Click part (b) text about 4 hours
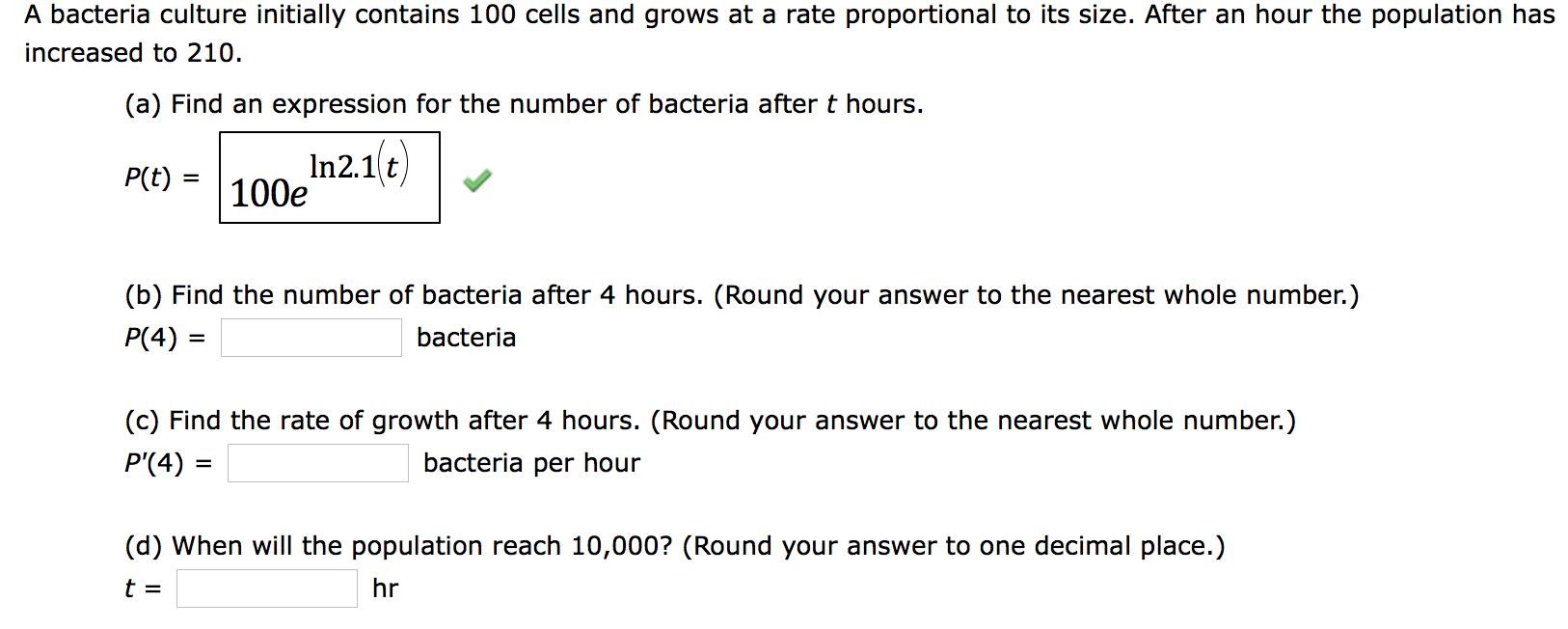Image resolution: width=1568 pixels, height=629 pixels. tap(742, 295)
